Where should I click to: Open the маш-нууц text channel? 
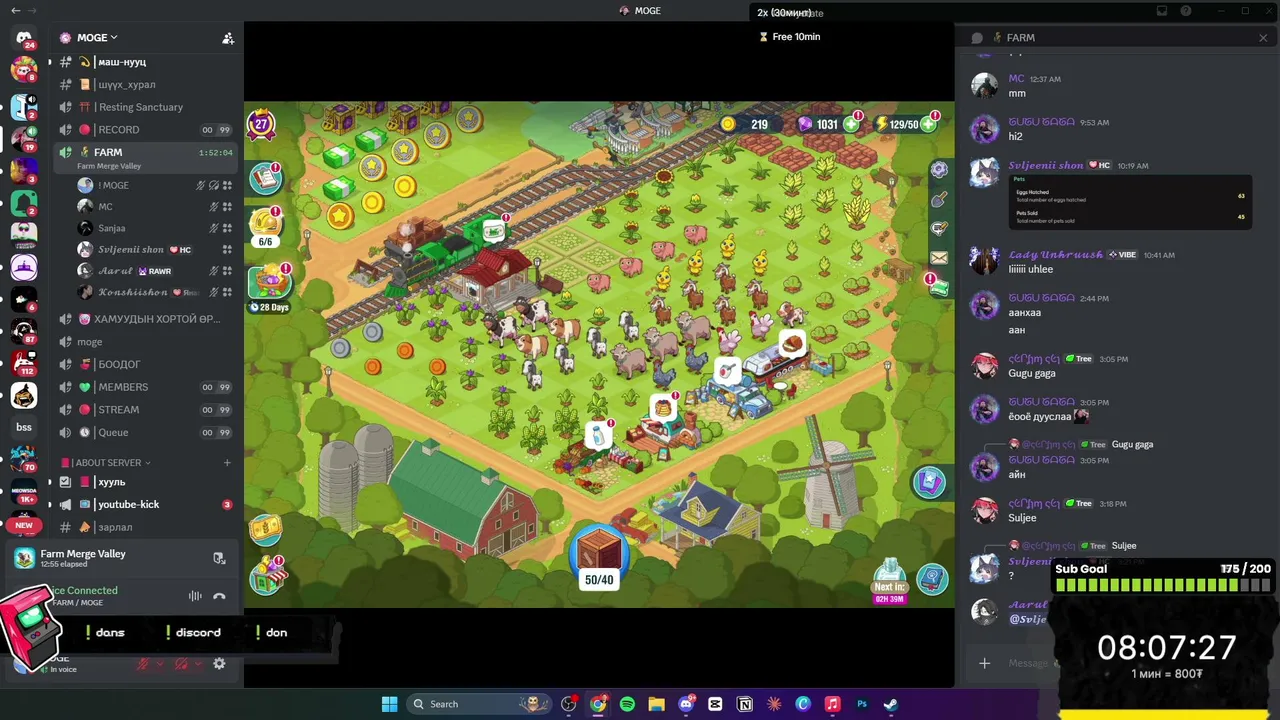(x=146, y=62)
